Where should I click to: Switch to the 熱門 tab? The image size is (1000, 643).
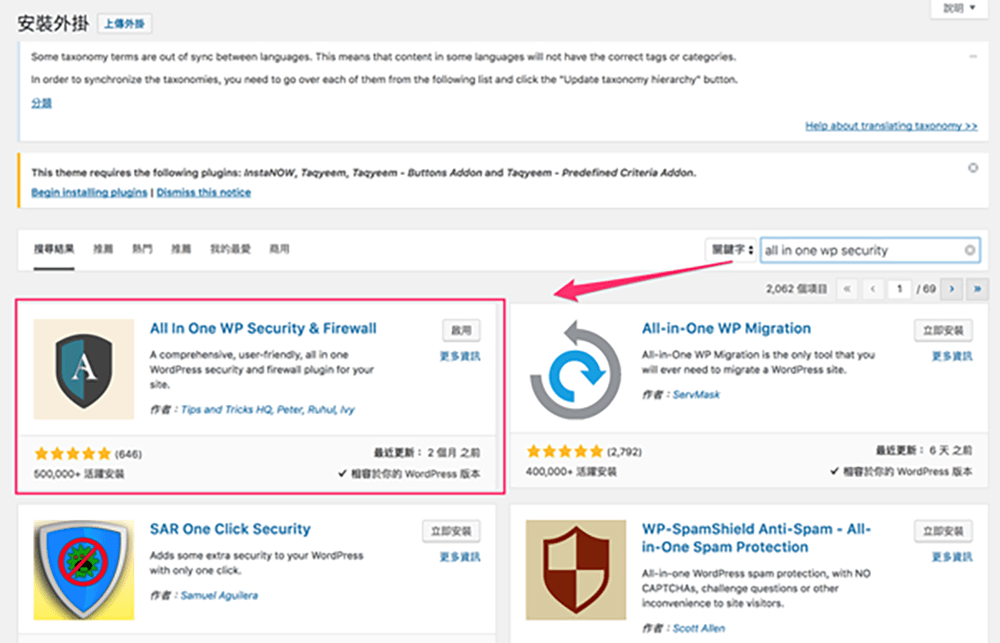tap(142, 249)
